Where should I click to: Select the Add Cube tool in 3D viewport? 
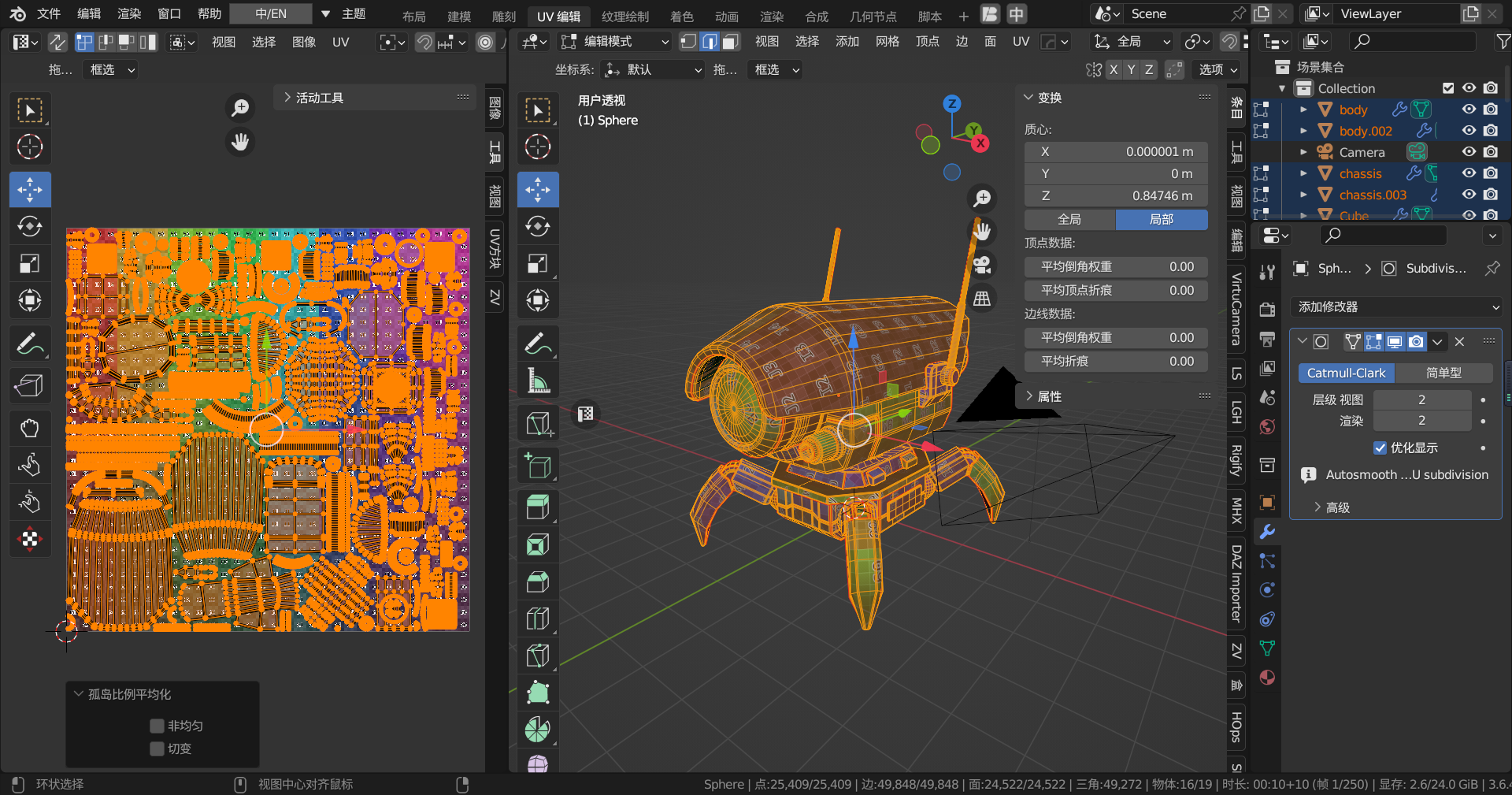point(538,466)
